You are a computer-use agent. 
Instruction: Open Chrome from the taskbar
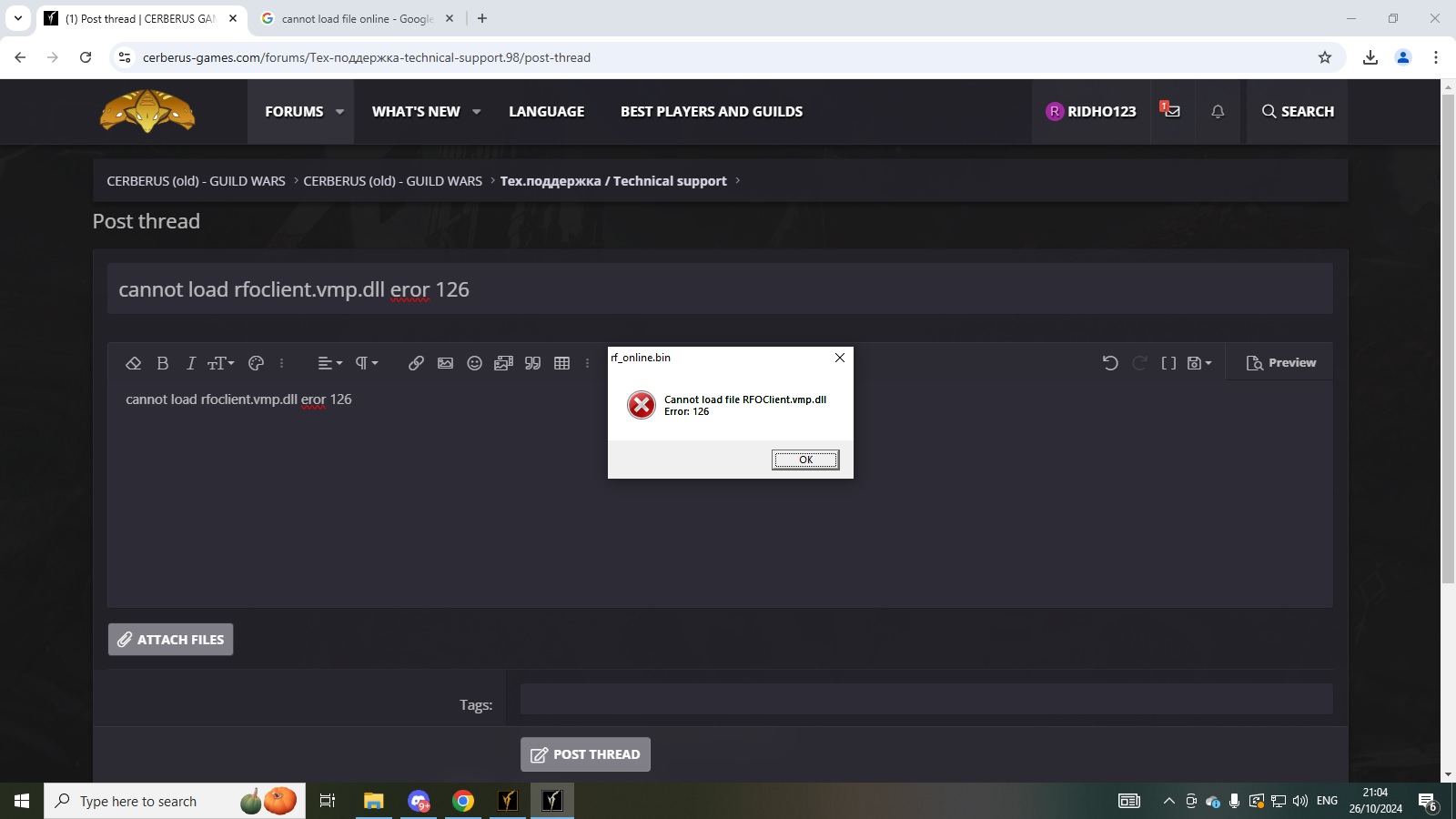pyautogui.click(x=463, y=801)
